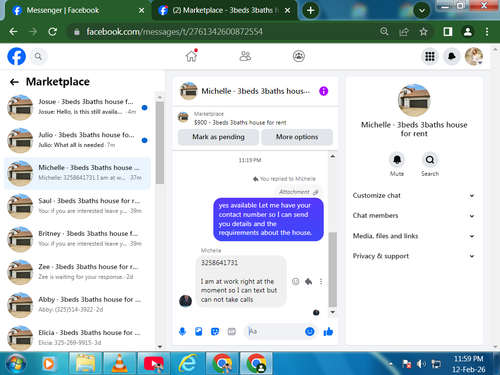Launch VLC from the taskbar
Screen dimensions: 500x375
119,363
